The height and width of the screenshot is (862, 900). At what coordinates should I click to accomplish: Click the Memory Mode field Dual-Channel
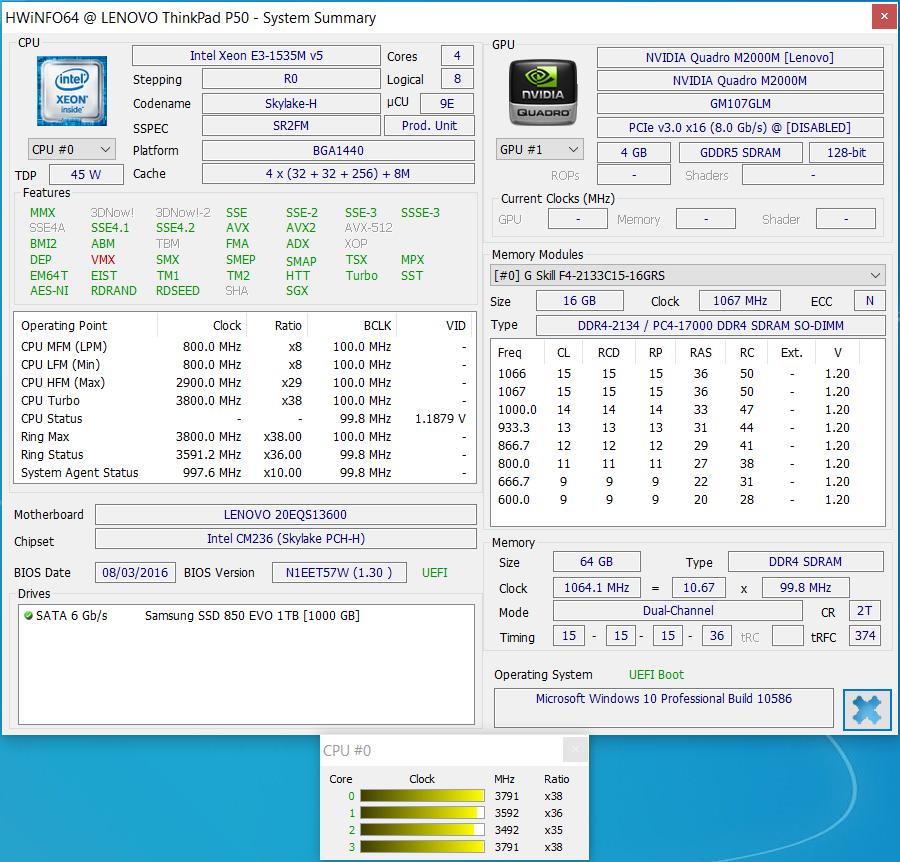pos(678,611)
